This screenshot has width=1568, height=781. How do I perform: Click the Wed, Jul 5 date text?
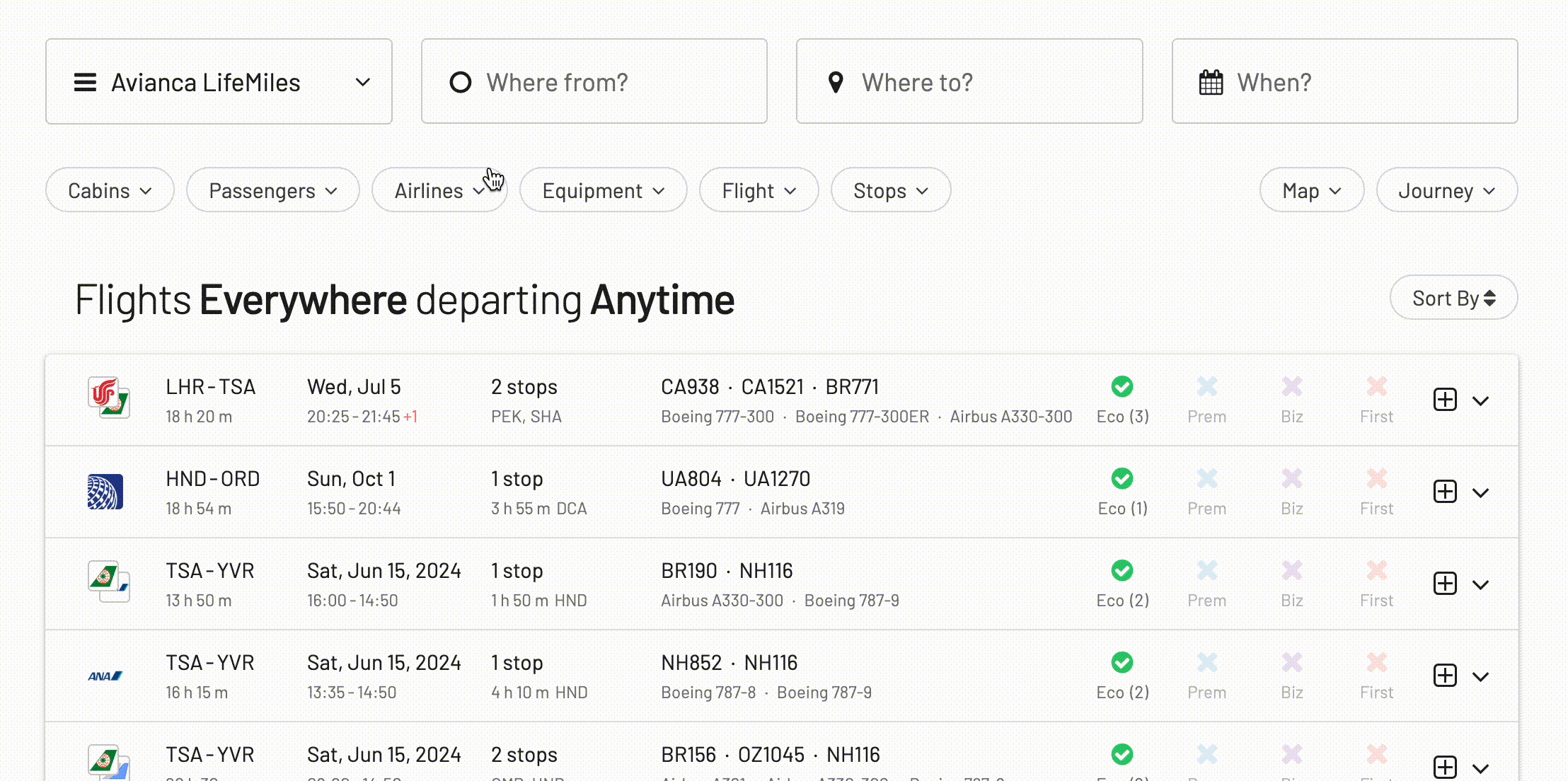354,387
